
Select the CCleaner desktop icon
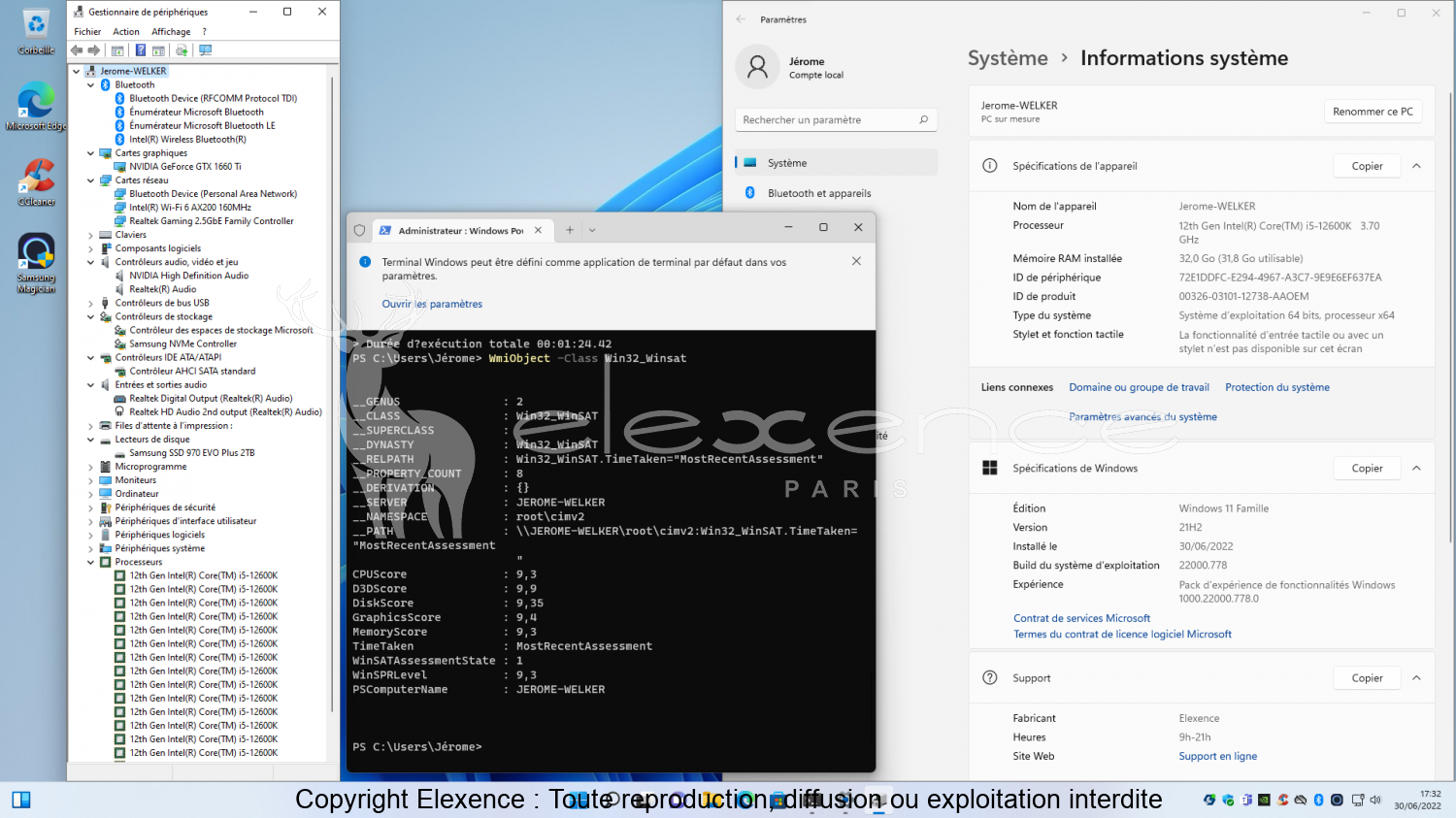36,182
